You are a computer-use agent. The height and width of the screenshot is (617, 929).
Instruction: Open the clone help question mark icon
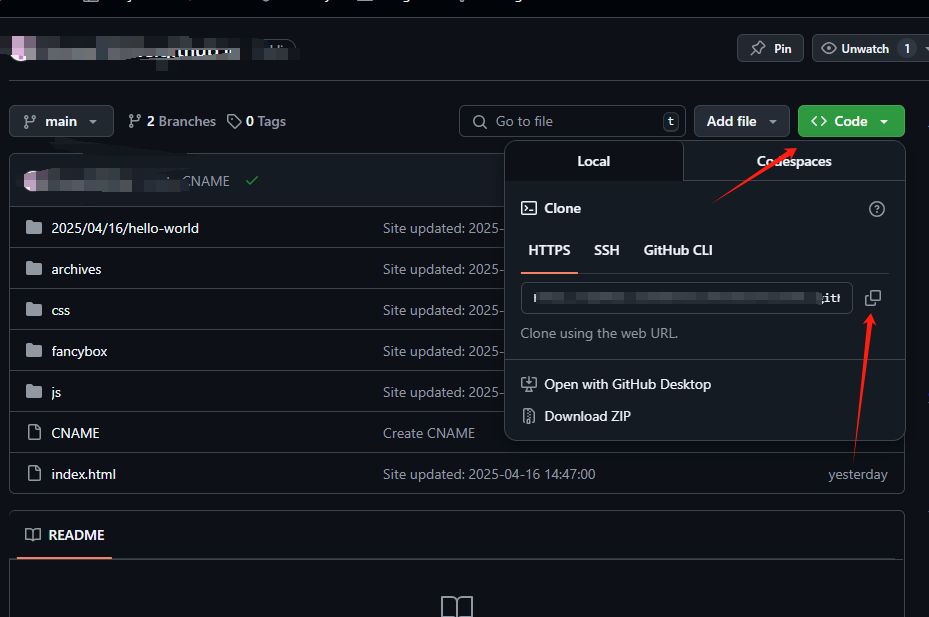[x=876, y=208]
